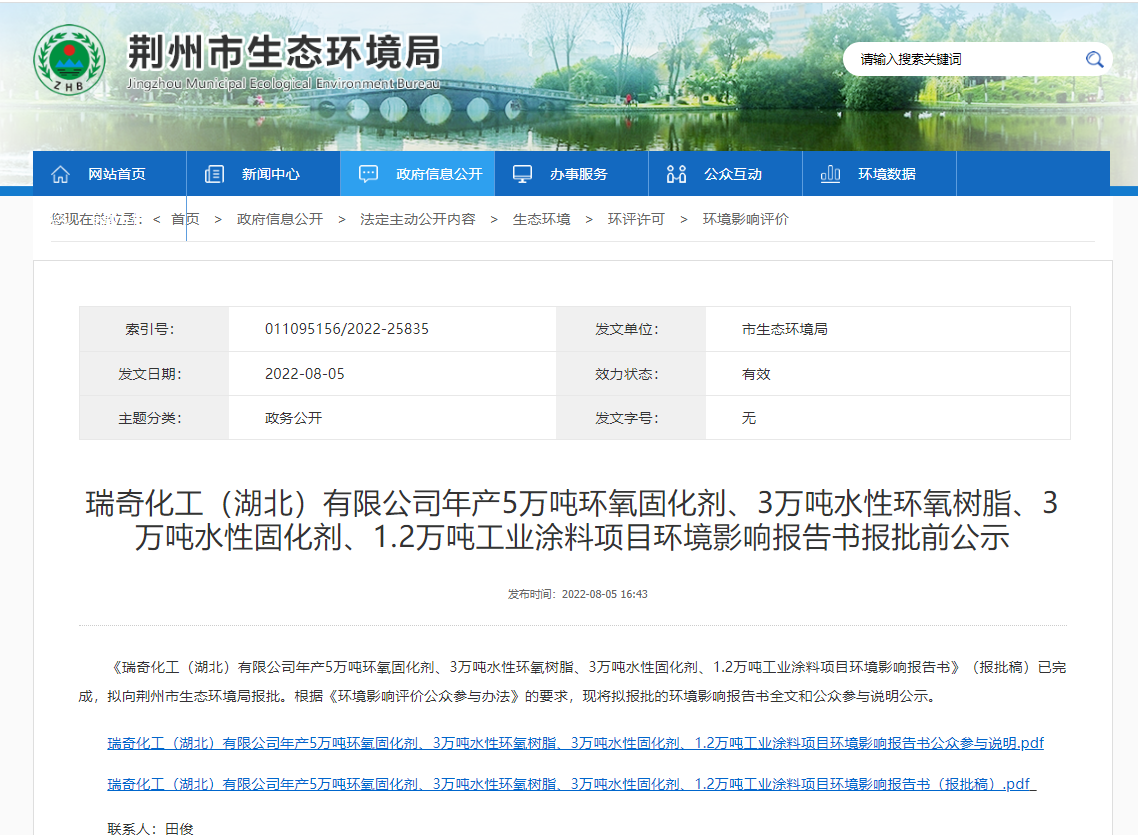This screenshot has height=835, width=1138.
Task: Click the Jingzhou Ecological Environment Bureau logo
Action: [x=68, y=60]
